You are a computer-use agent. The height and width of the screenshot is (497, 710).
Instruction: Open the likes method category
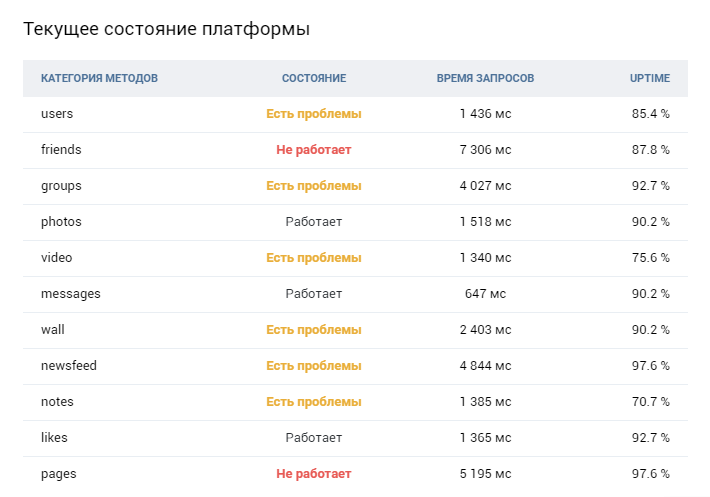pos(54,438)
